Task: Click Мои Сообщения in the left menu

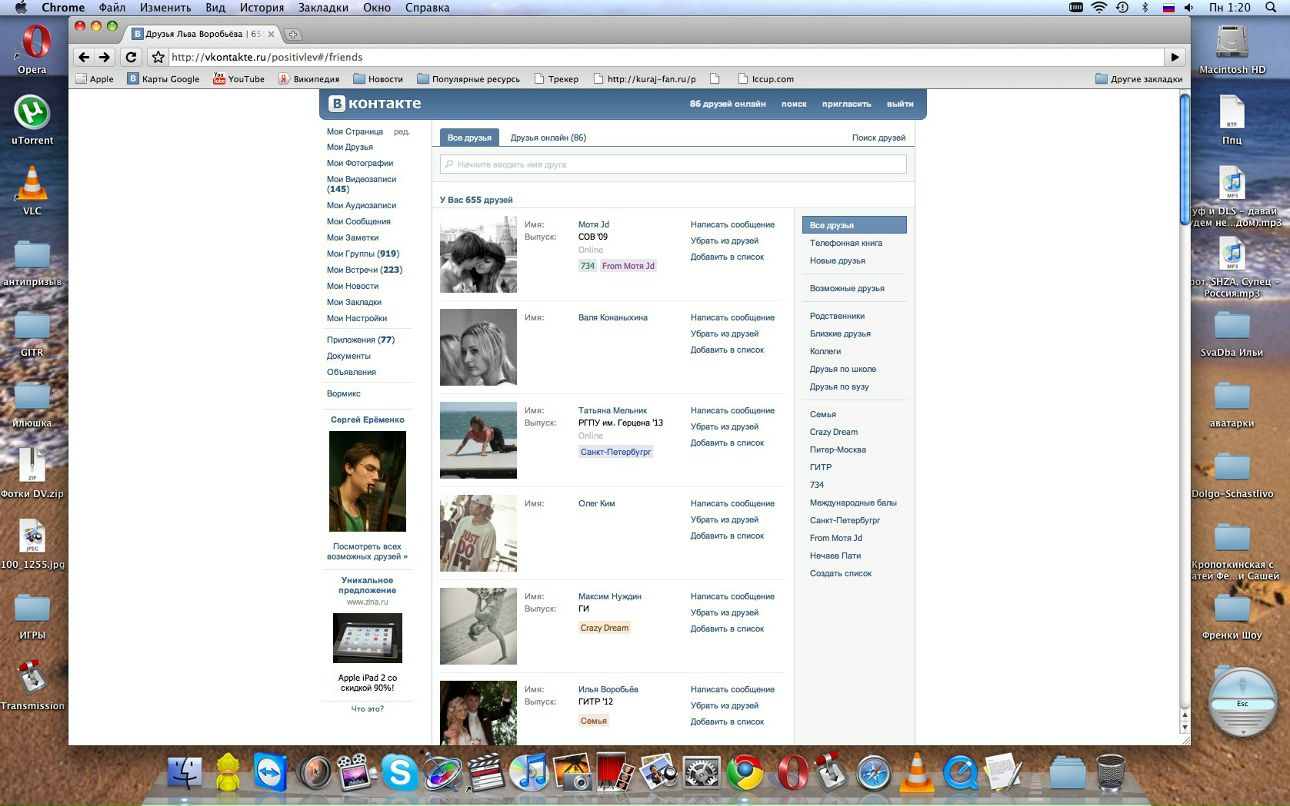Action: tap(358, 222)
